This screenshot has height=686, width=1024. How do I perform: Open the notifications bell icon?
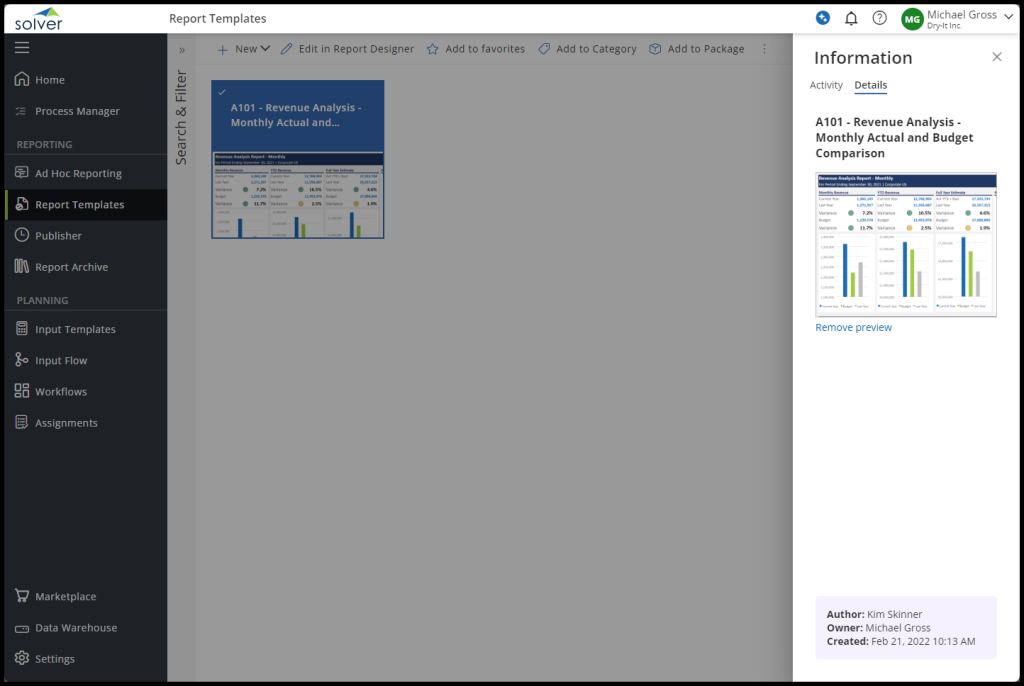pos(851,18)
